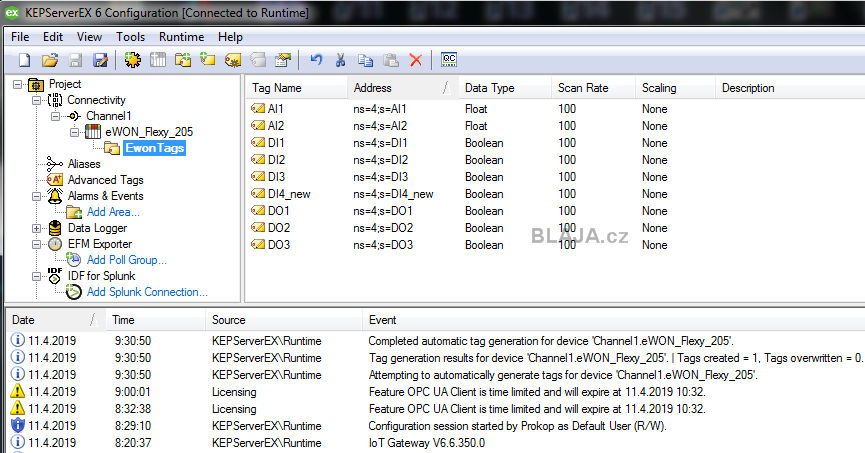Select the DO3 tag row
This screenshot has height=453, width=865.
[x=554, y=244]
